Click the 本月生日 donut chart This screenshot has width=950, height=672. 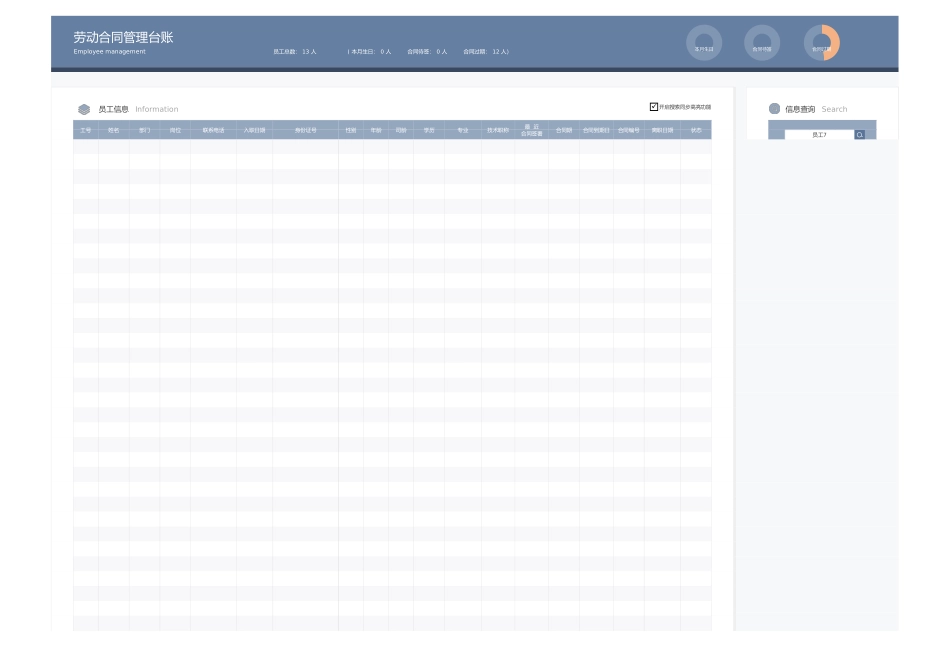[x=704, y=43]
